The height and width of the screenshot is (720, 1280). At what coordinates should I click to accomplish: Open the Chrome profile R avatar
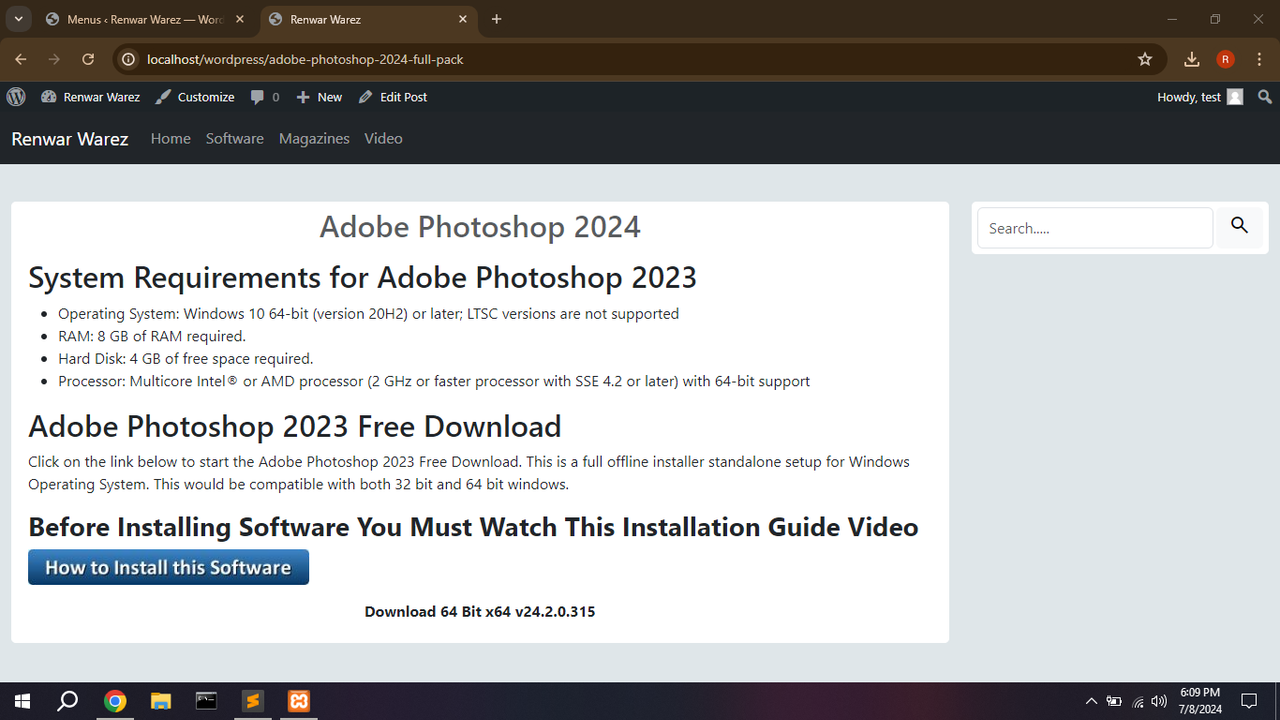click(1226, 59)
